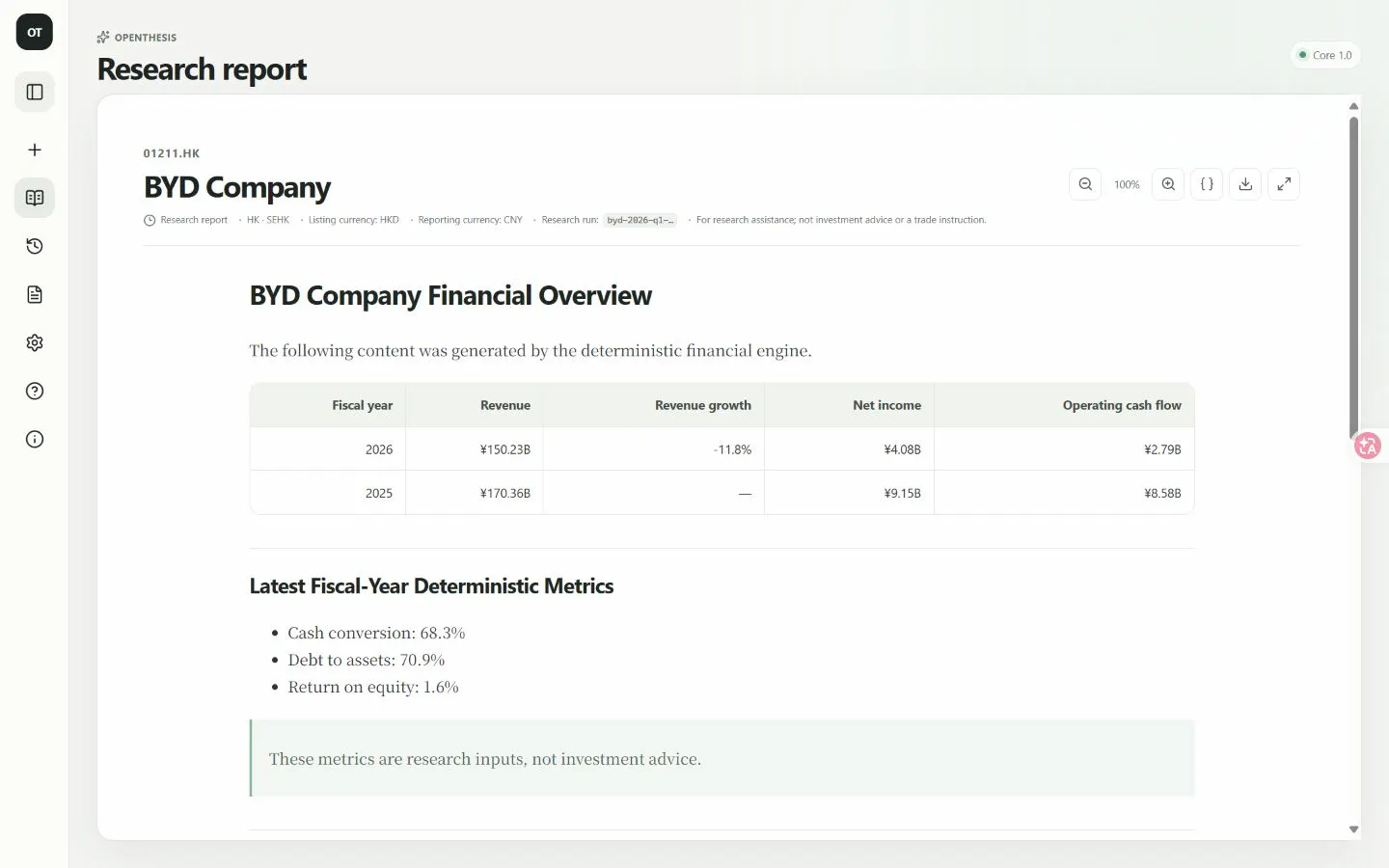
Task: Open settings with the gear icon
Action: (35, 342)
